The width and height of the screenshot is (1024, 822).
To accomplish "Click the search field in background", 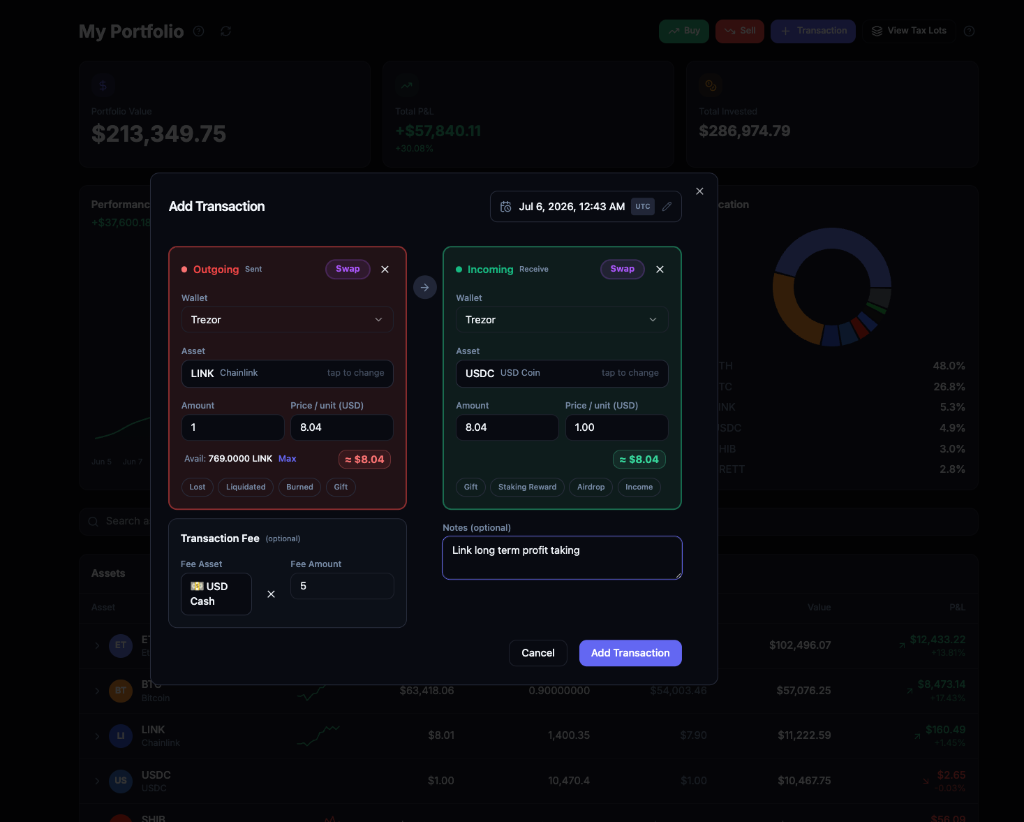I will click(x=529, y=522).
